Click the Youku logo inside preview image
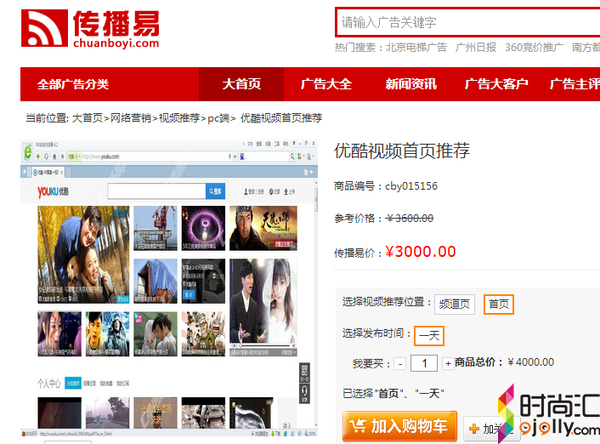 coord(53,191)
